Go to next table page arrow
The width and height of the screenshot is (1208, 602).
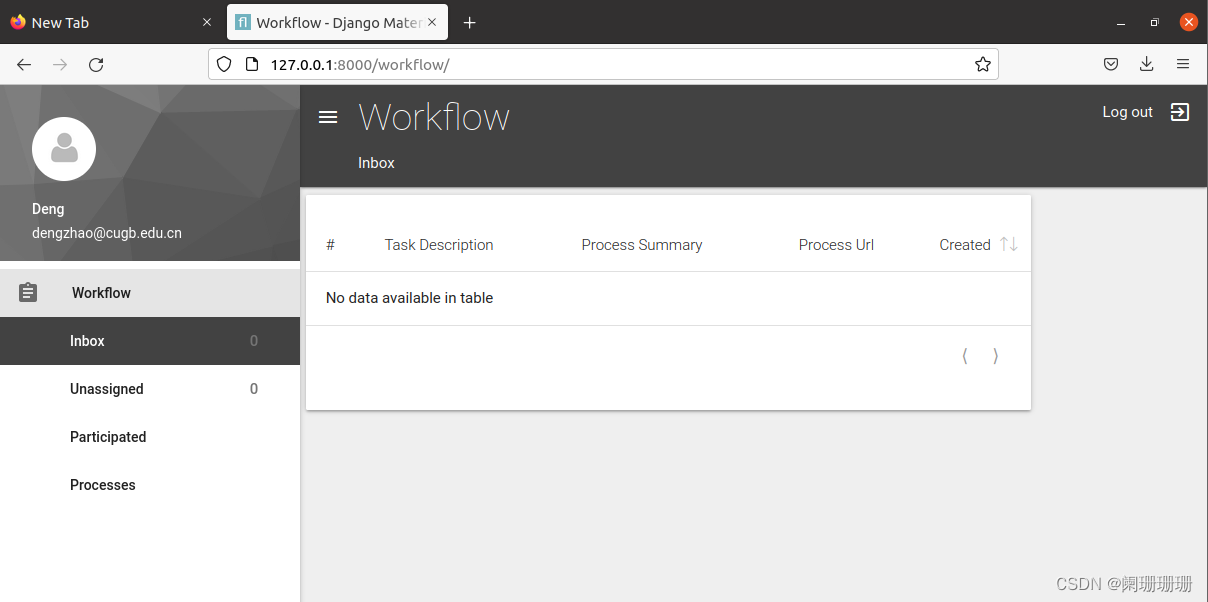pyautogui.click(x=995, y=355)
